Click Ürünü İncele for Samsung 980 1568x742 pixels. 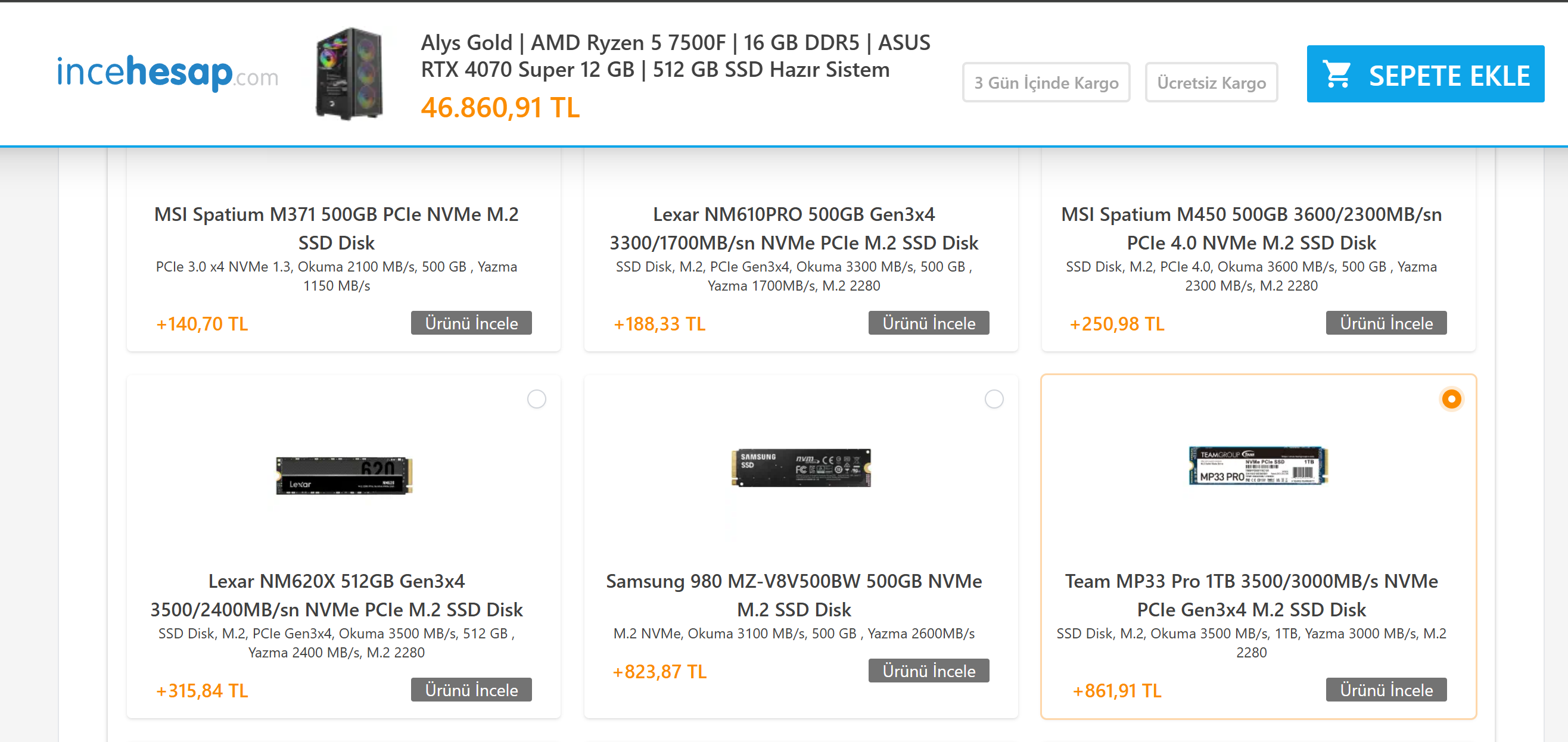pos(928,671)
